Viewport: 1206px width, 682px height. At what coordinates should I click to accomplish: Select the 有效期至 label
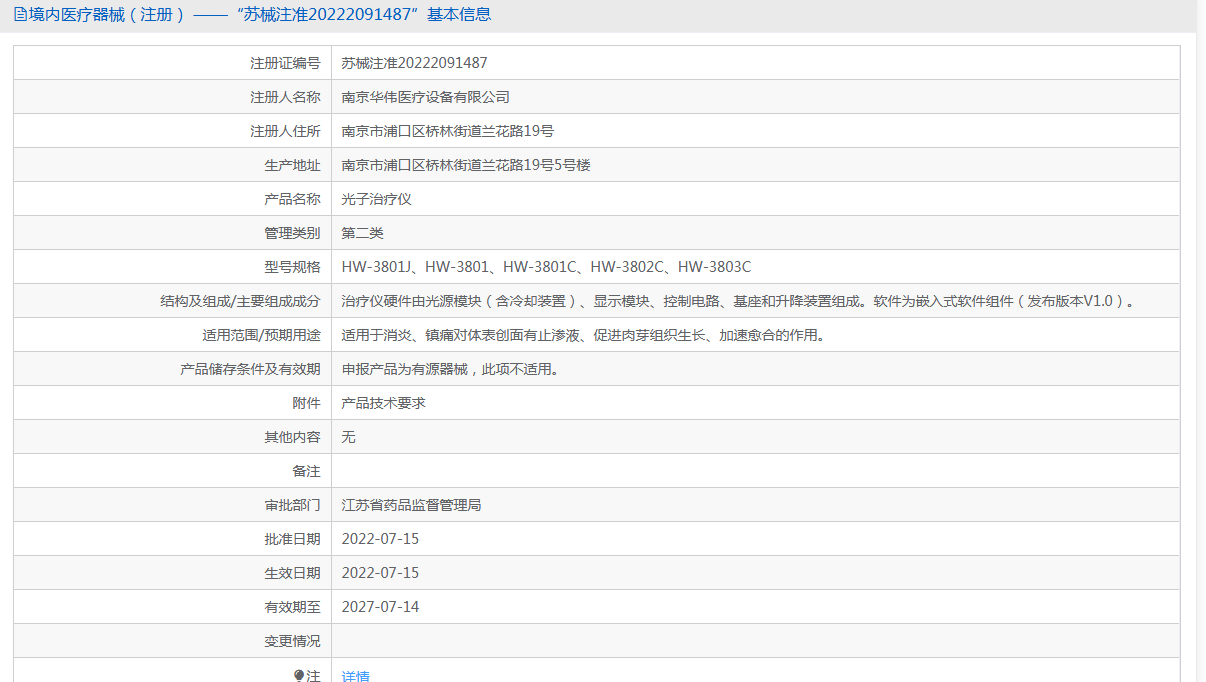(x=292, y=607)
